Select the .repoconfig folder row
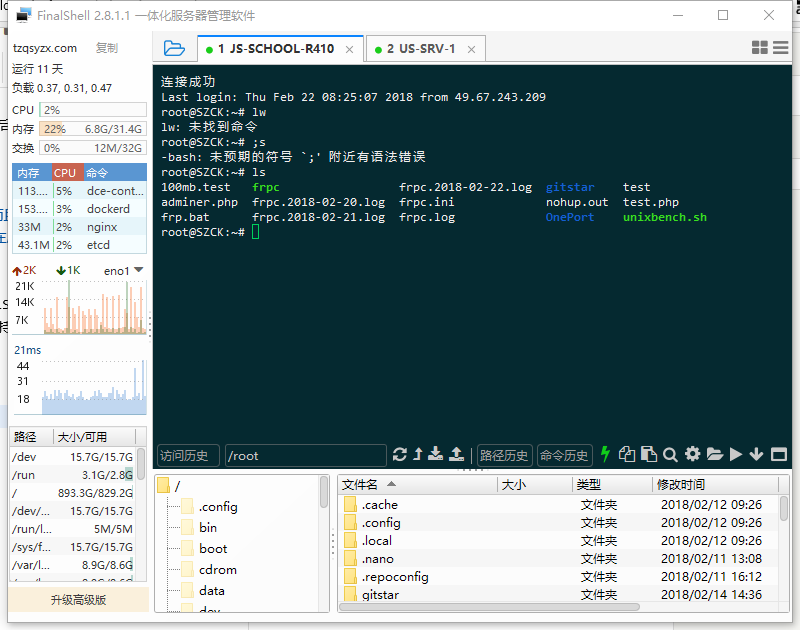This screenshot has width=800, height=630. (559, 576)
